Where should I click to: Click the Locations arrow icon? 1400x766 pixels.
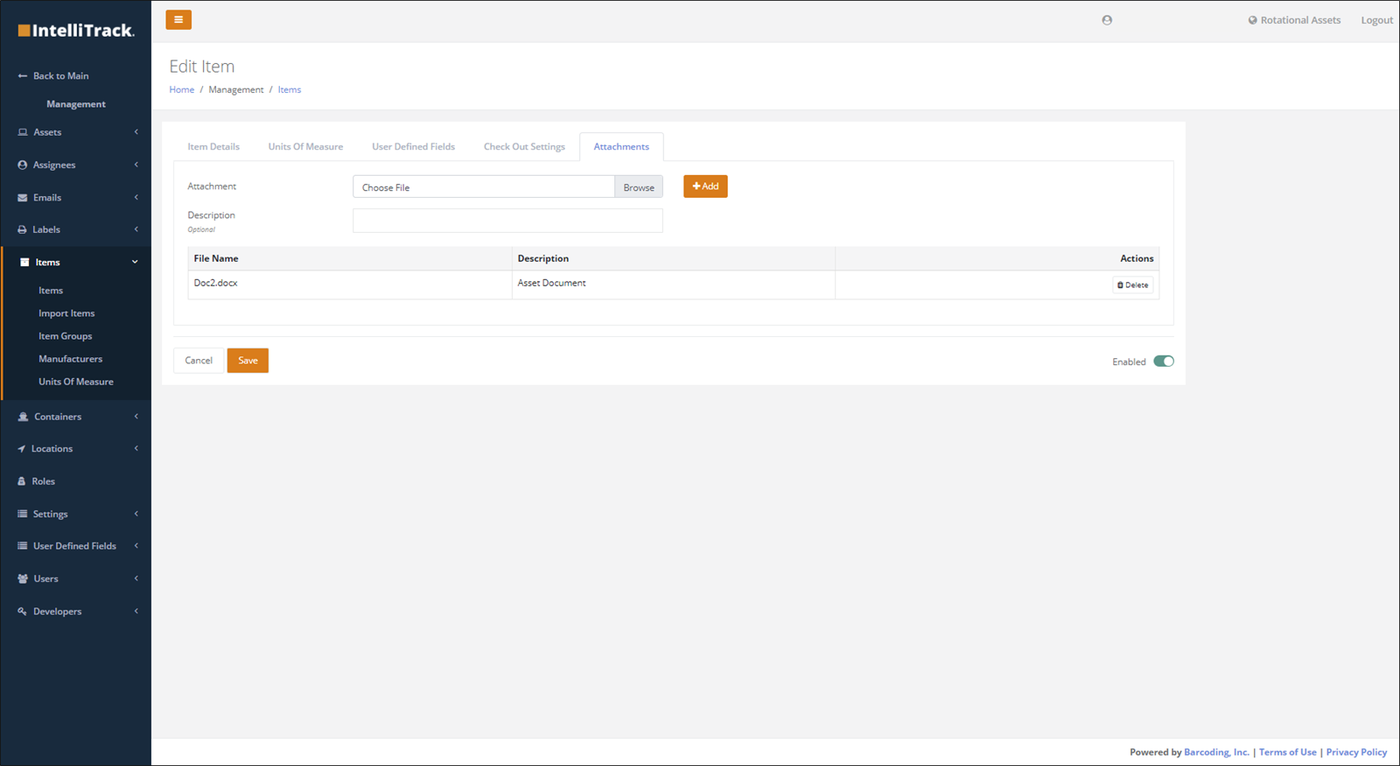coord(22,449)
